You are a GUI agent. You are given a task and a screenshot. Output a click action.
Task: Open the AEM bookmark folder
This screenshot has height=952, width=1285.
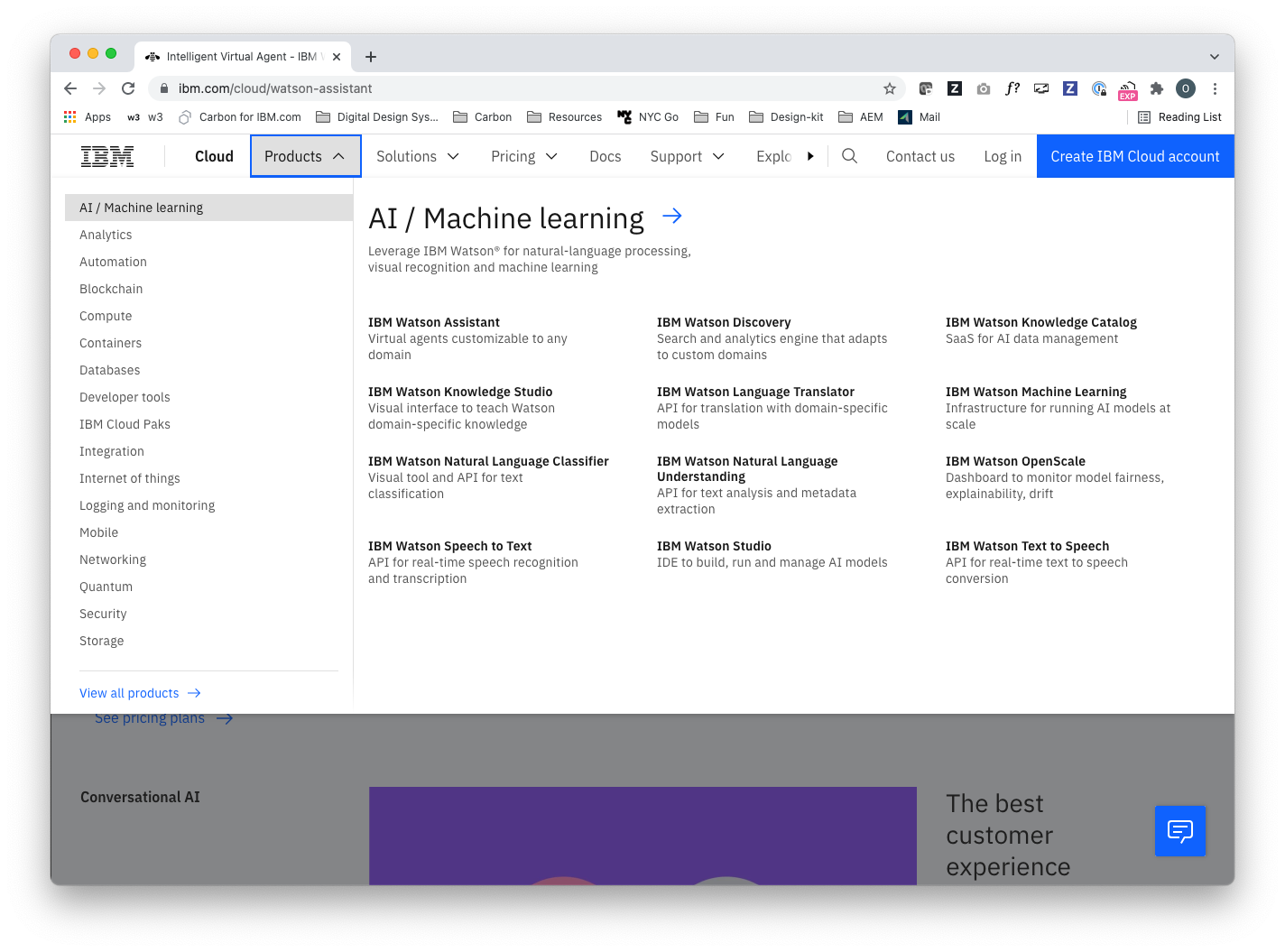[861, 117]
